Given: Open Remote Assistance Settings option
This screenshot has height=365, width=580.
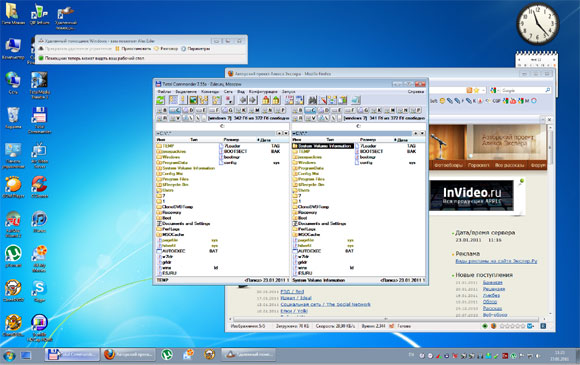Looking at the screenshot, I should (196, 48).
